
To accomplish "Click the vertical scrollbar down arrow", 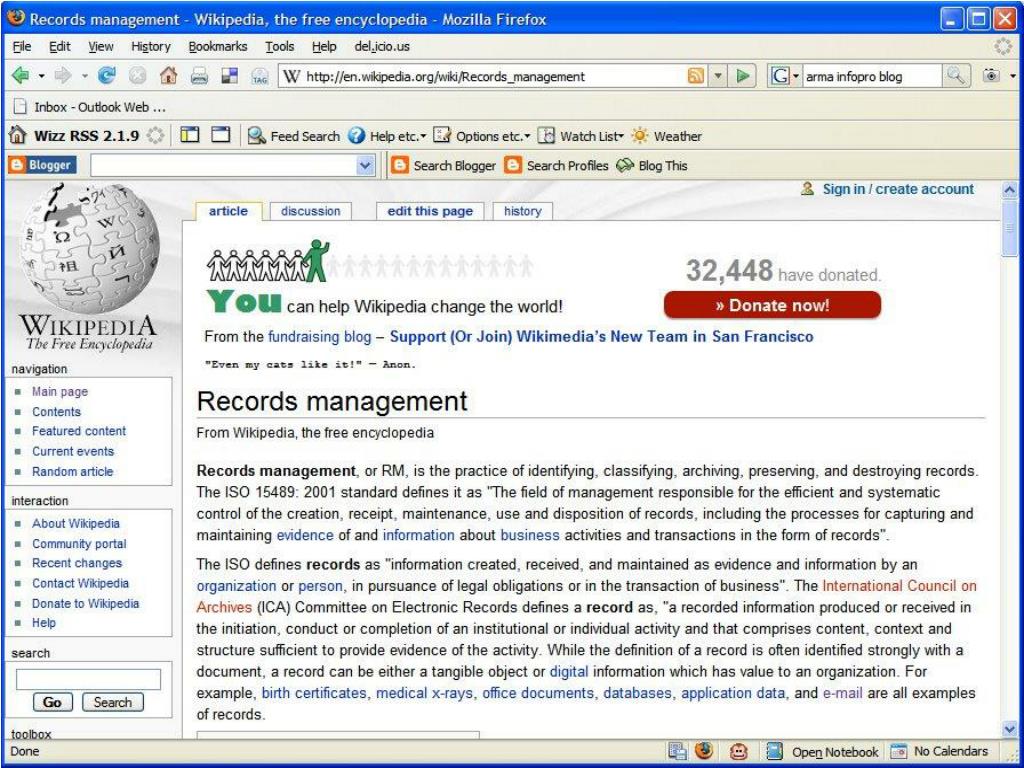I will pyautogui.click(x=1009, y=729).
